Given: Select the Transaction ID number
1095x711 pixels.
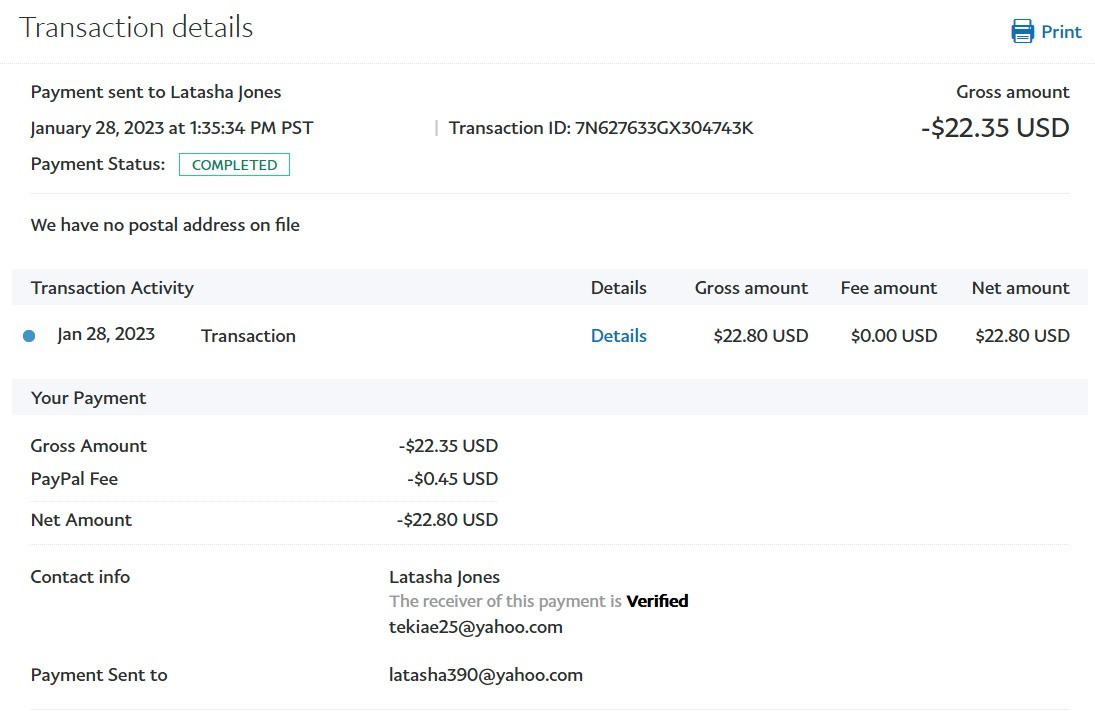Looking at the screenshot, I should [664, 128].
